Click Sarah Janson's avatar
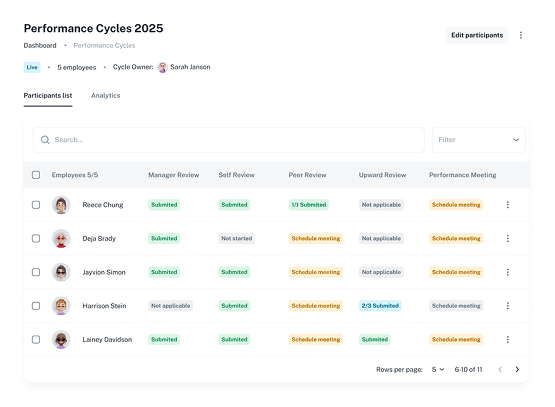 point(162,67)
